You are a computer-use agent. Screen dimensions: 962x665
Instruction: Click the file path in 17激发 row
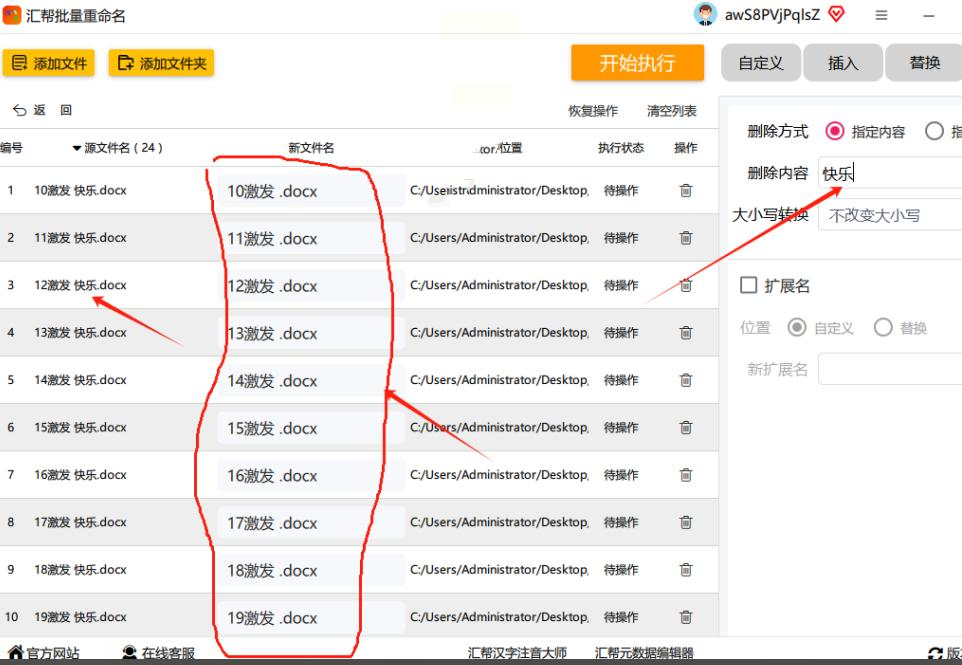pos(499,523)
